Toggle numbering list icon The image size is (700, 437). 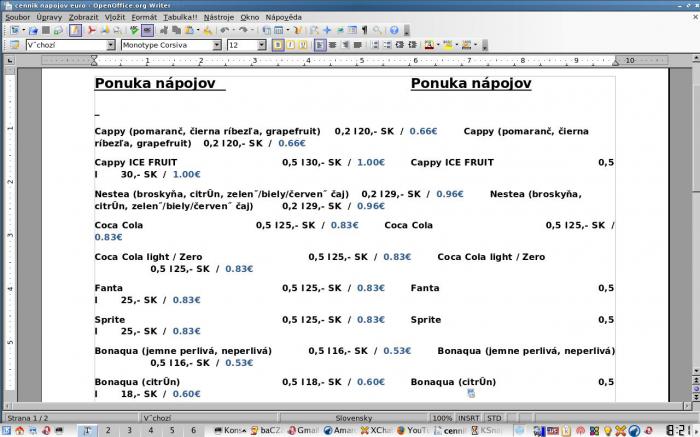[x=375, y=45]
